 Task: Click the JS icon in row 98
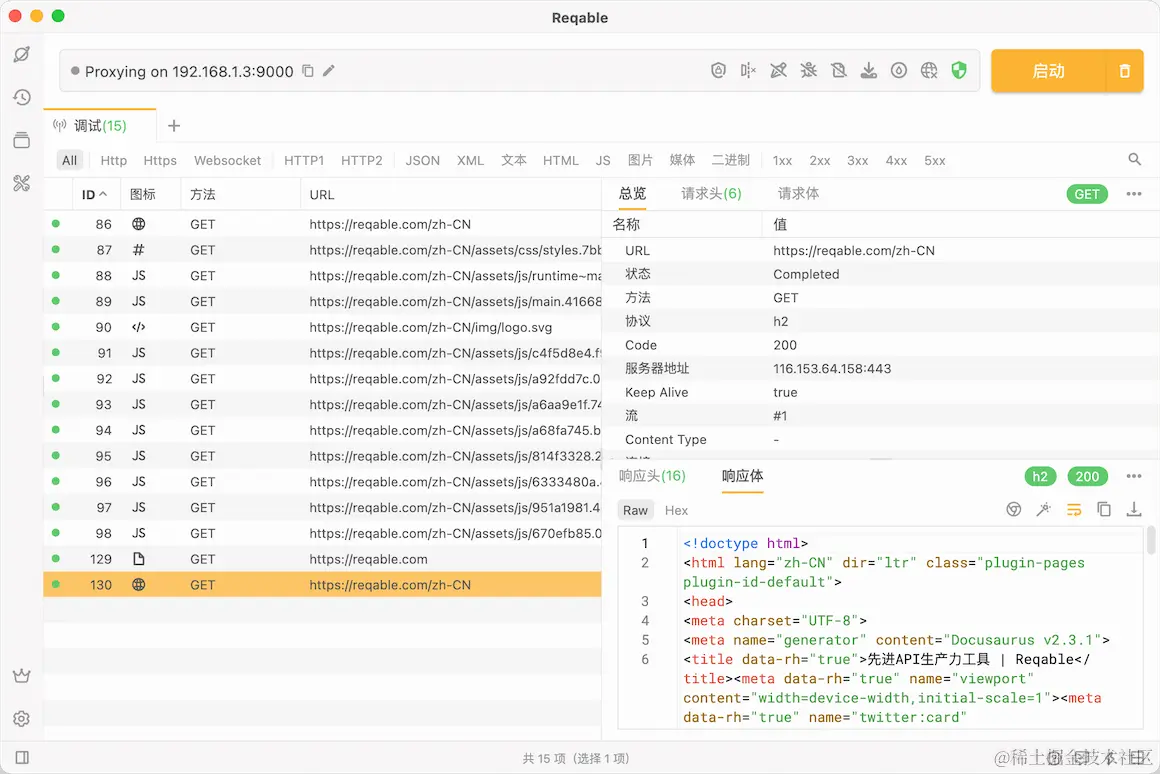coord(138,534)
